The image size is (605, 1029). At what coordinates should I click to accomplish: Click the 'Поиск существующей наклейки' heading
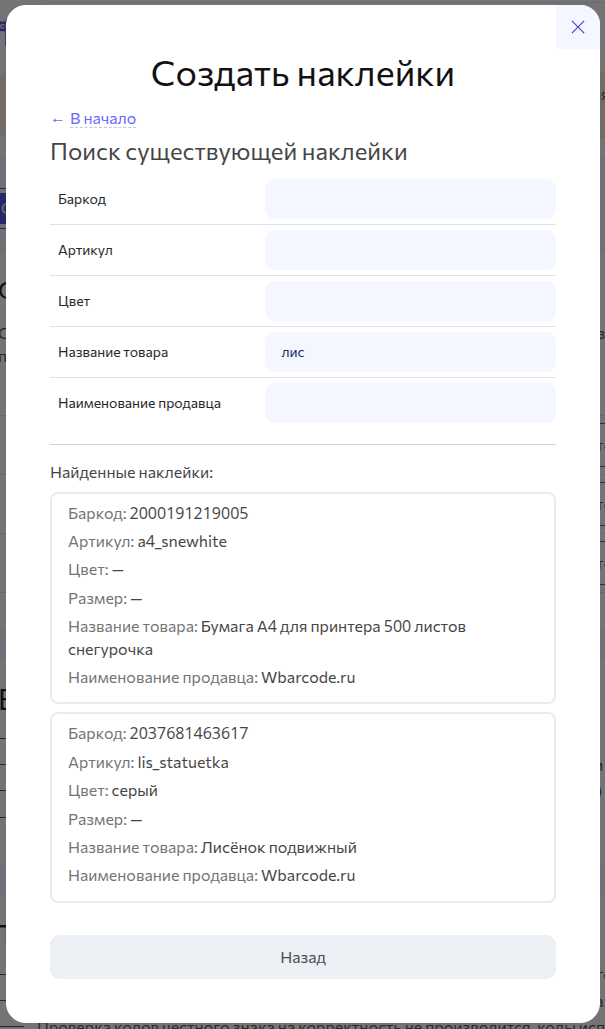point(228,153)
